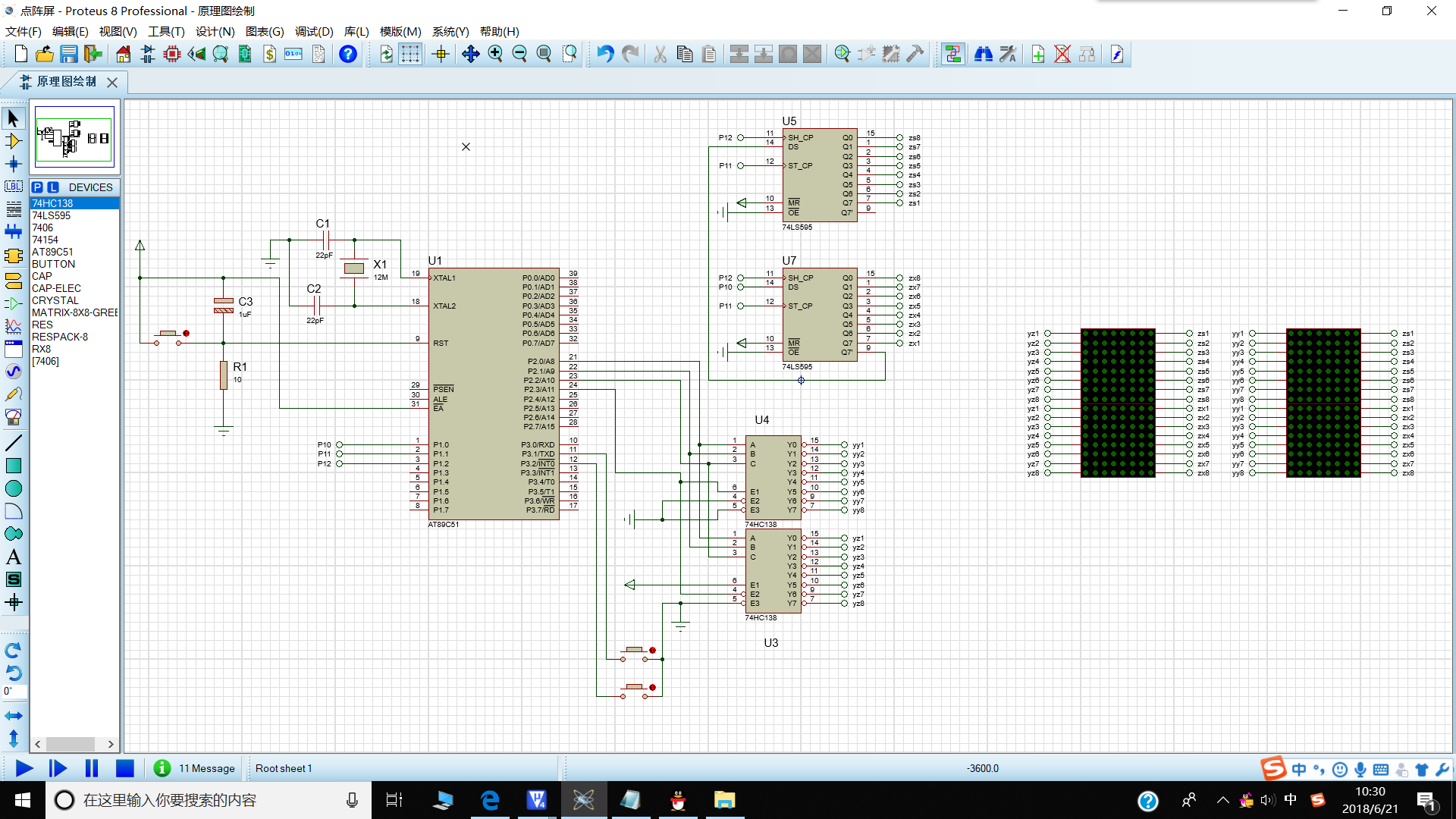
Task: Switch to 原理图绘制 tab
Action: 67,81
